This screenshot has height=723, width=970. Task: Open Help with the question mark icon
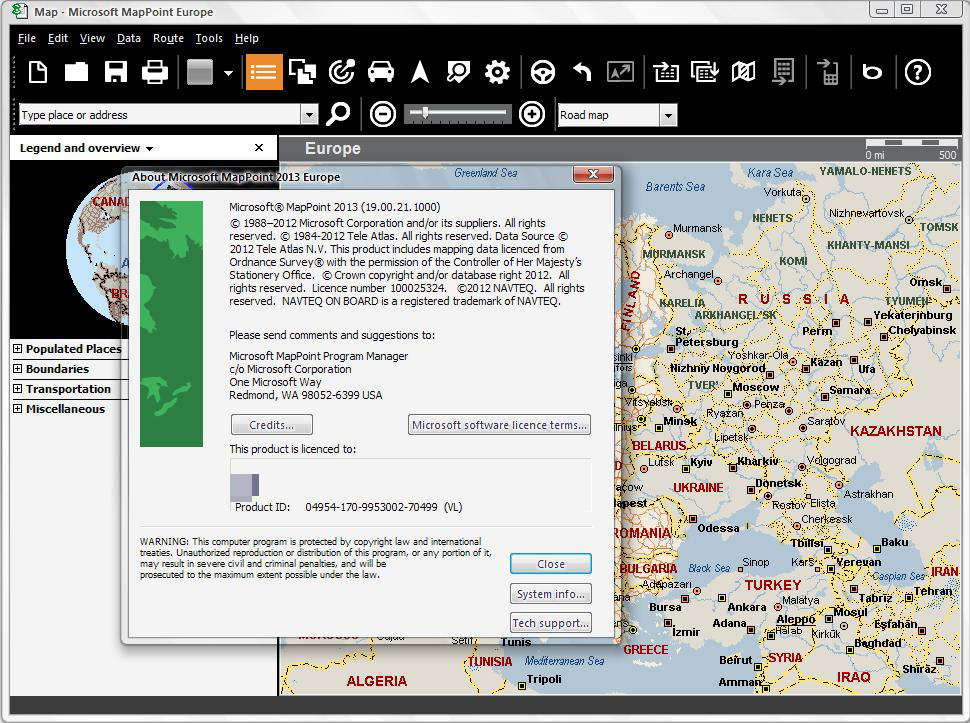[x=917, y=72]
